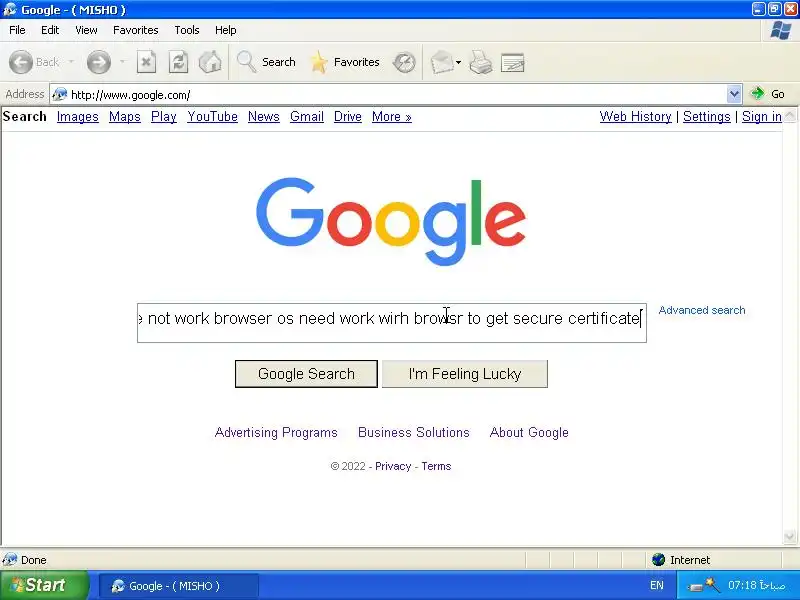The height and width of the screenshot is (600, 800).
Task: Click the EN language indicator in taskbar
Action: pos(657,585)
